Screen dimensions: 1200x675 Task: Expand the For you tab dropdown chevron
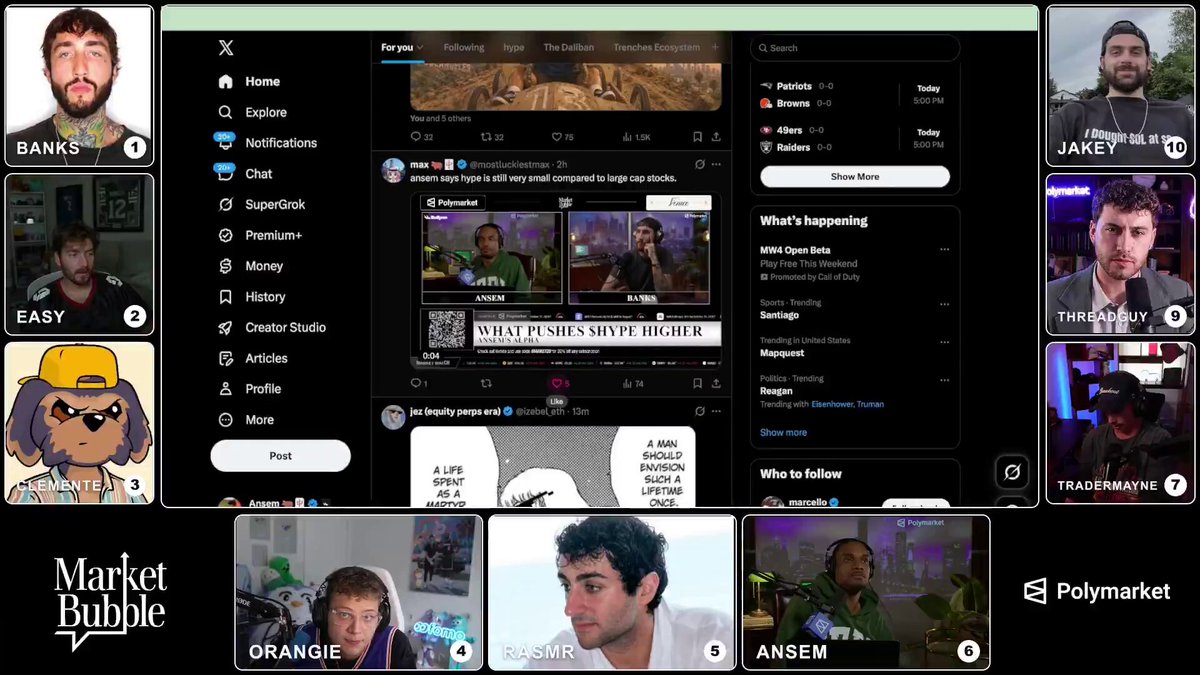[420, 47]
